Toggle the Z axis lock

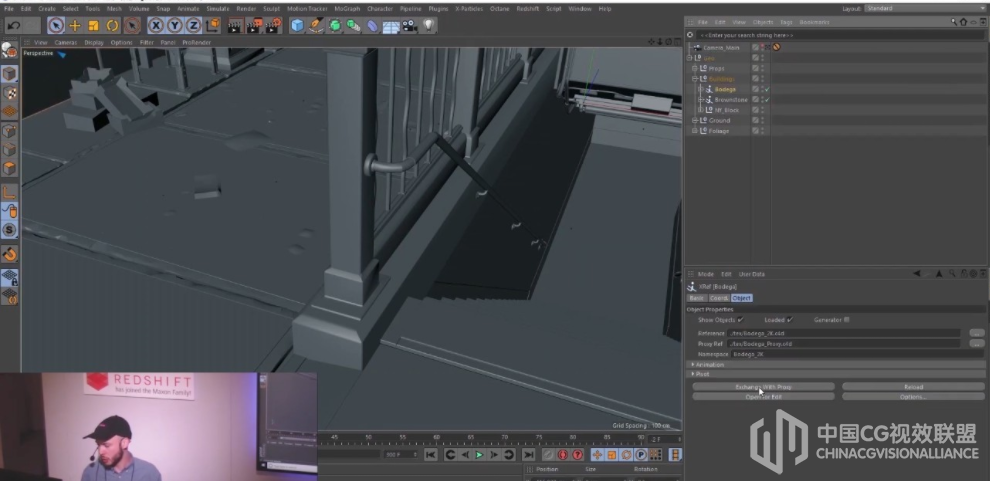(193, 25)
